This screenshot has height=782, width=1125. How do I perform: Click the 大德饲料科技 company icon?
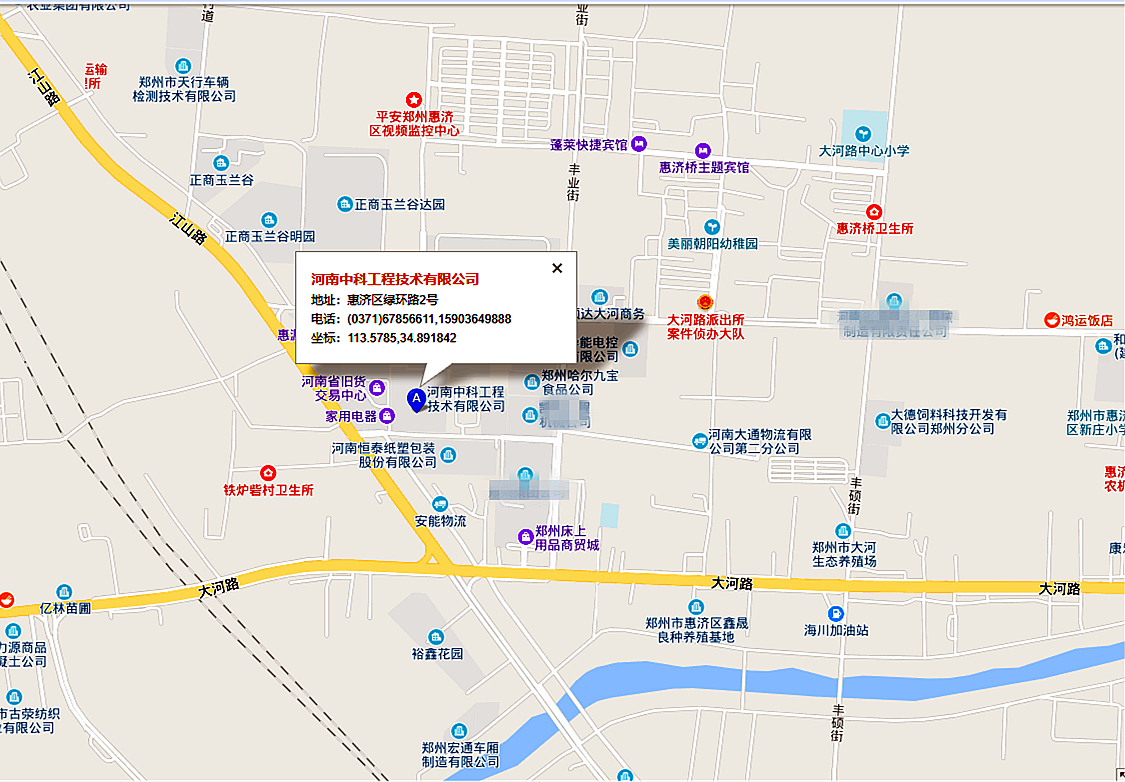[x=882, y=421]
